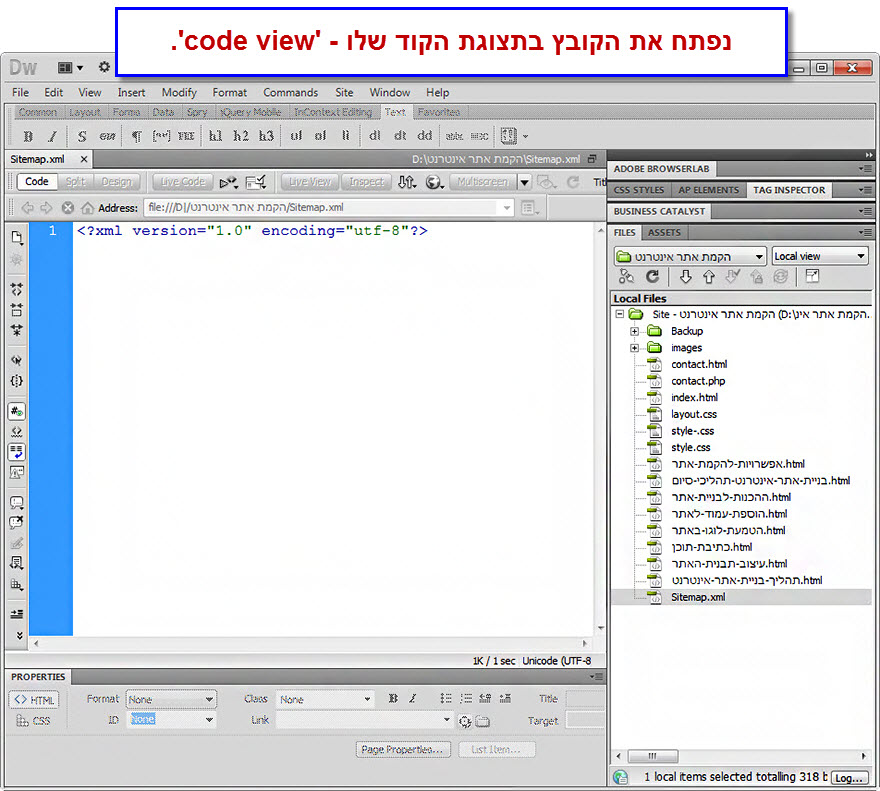Click the Multiscreen button

(483, 182)
